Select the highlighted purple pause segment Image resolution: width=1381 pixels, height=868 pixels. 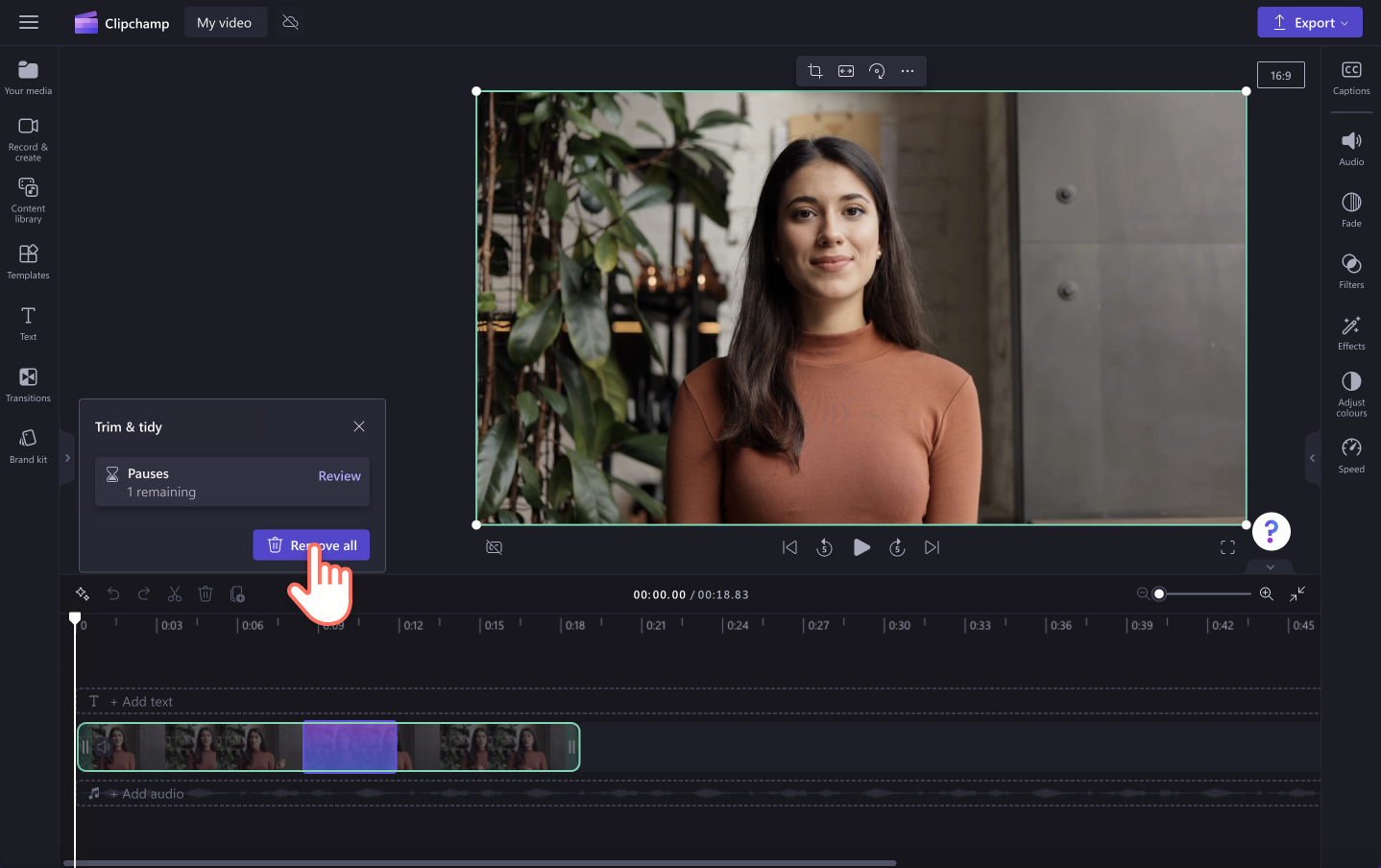click(x=350, y=747)
